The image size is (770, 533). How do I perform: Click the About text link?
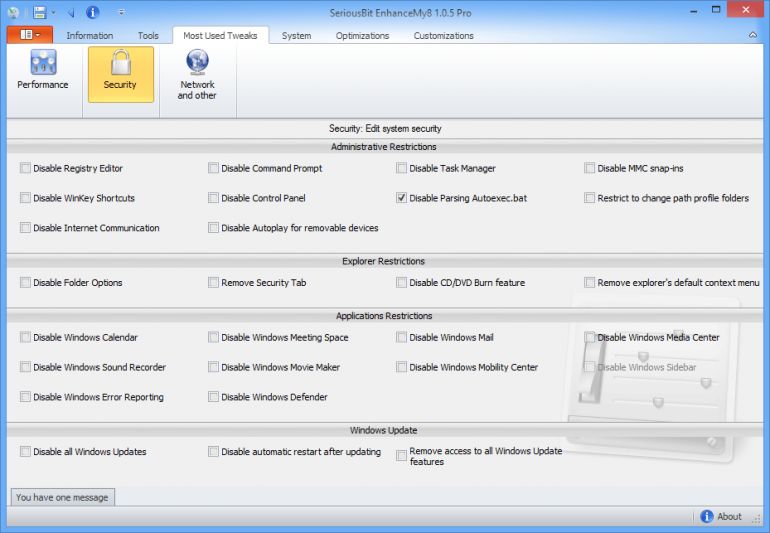729,516
